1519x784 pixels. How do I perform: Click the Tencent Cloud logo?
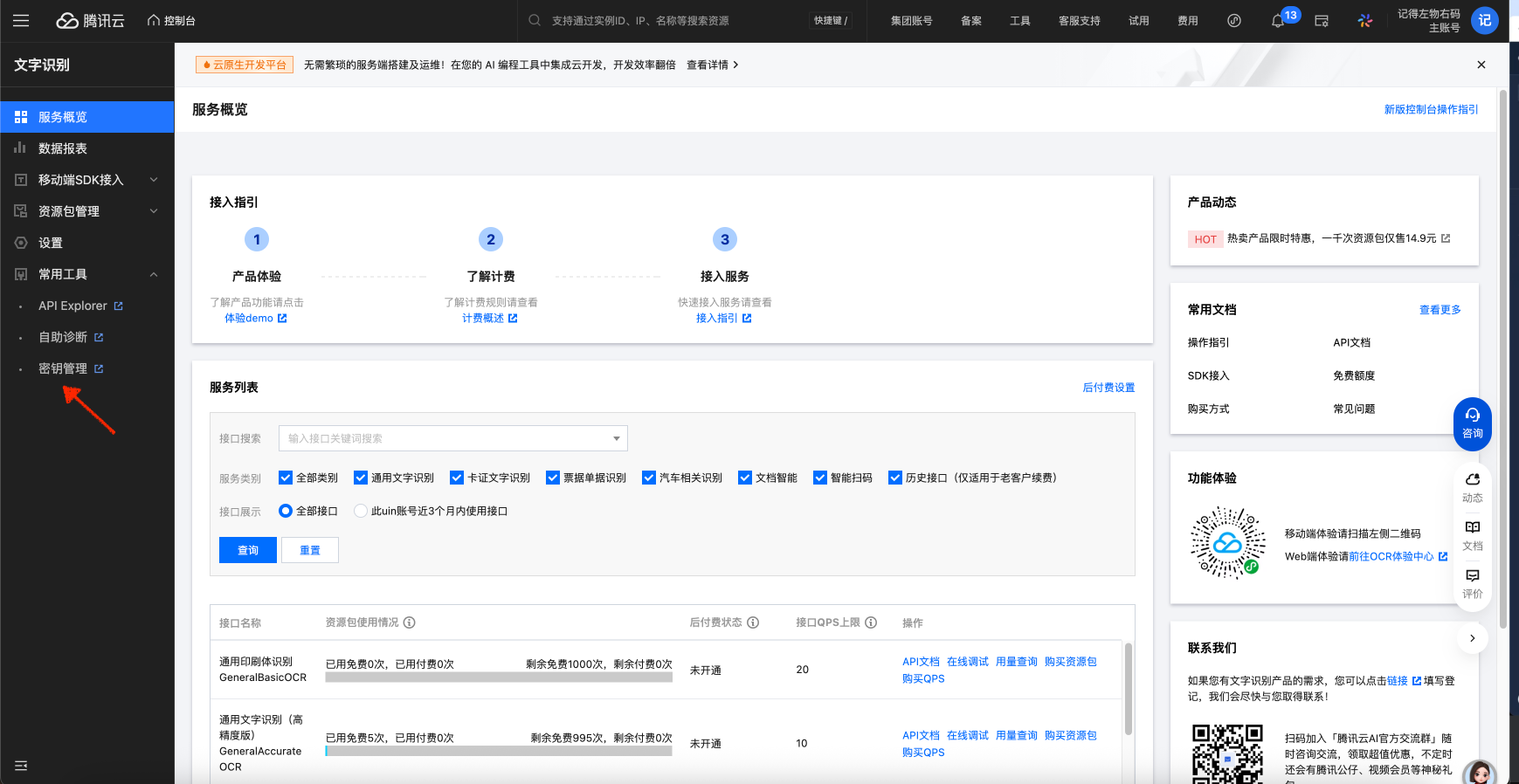[x=91, y=21]
